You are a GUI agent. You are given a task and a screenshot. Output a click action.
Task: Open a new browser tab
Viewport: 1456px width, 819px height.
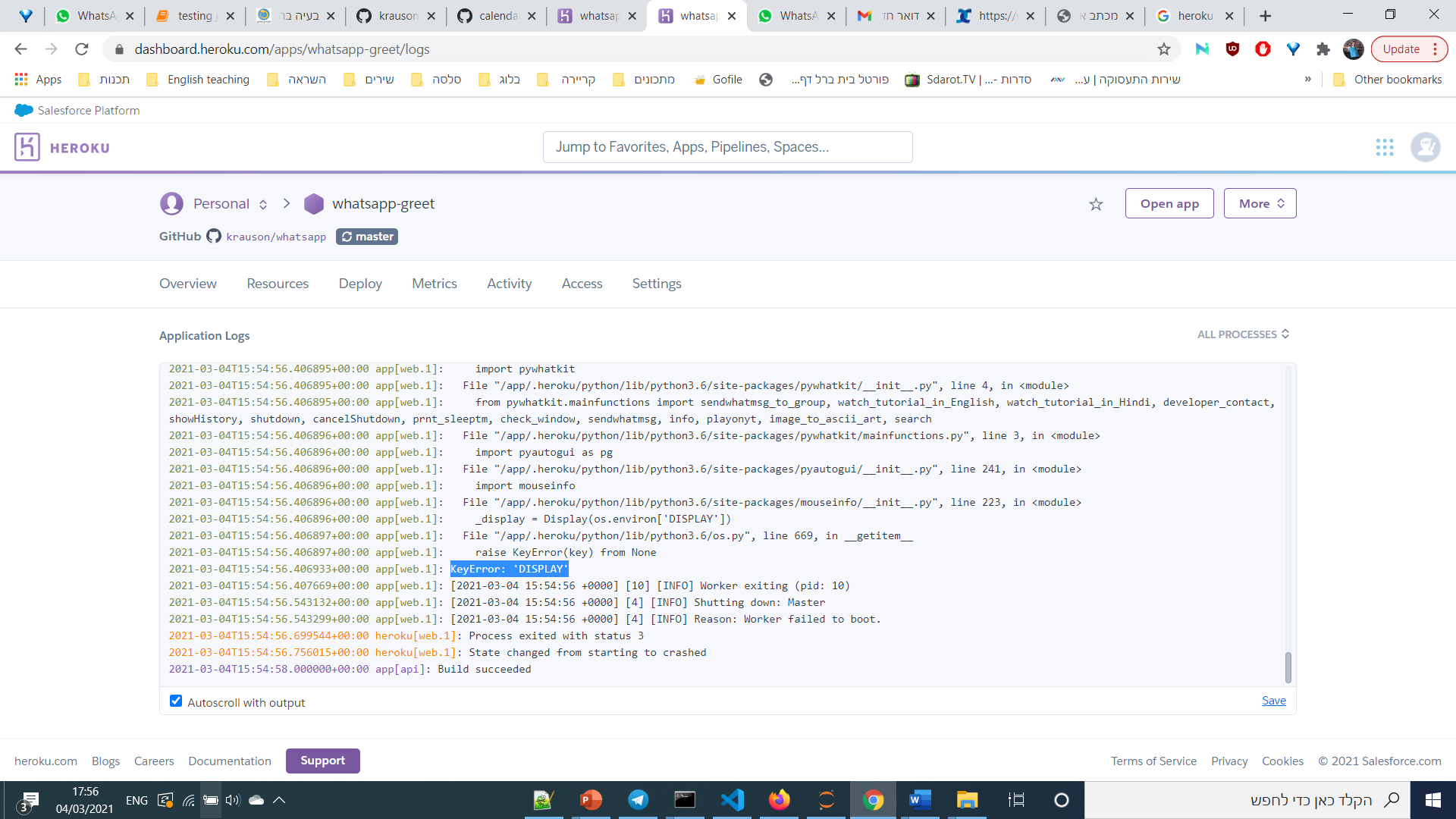1265,16
